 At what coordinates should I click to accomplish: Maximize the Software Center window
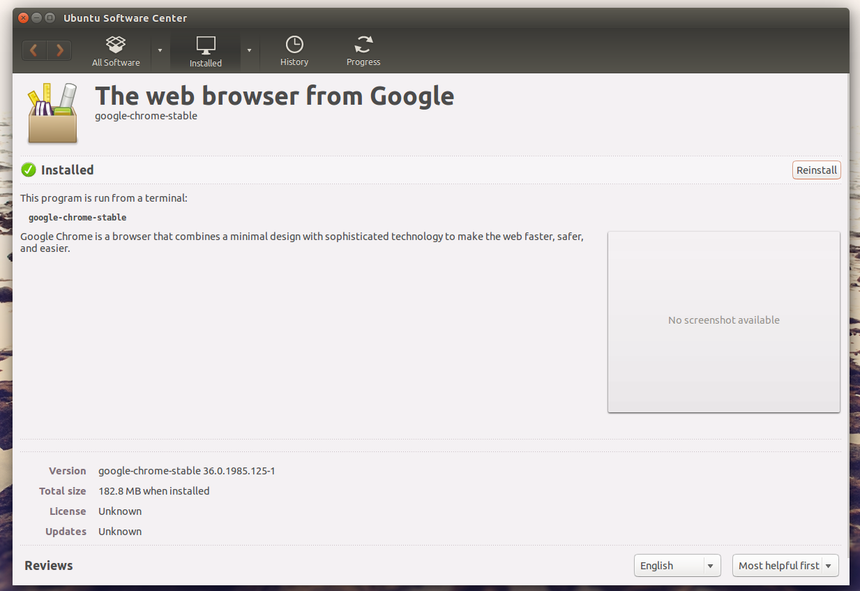(51, 18)
